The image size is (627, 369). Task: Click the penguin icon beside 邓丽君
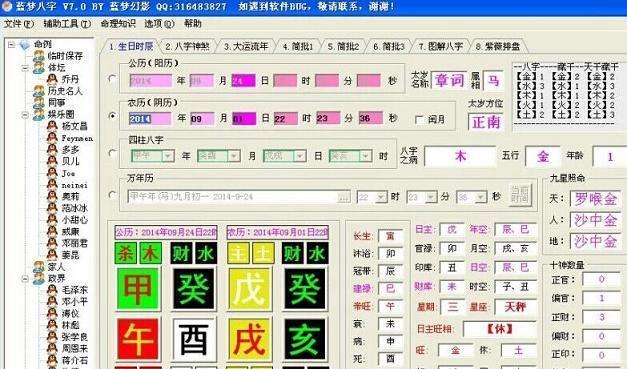click(52, 243)
